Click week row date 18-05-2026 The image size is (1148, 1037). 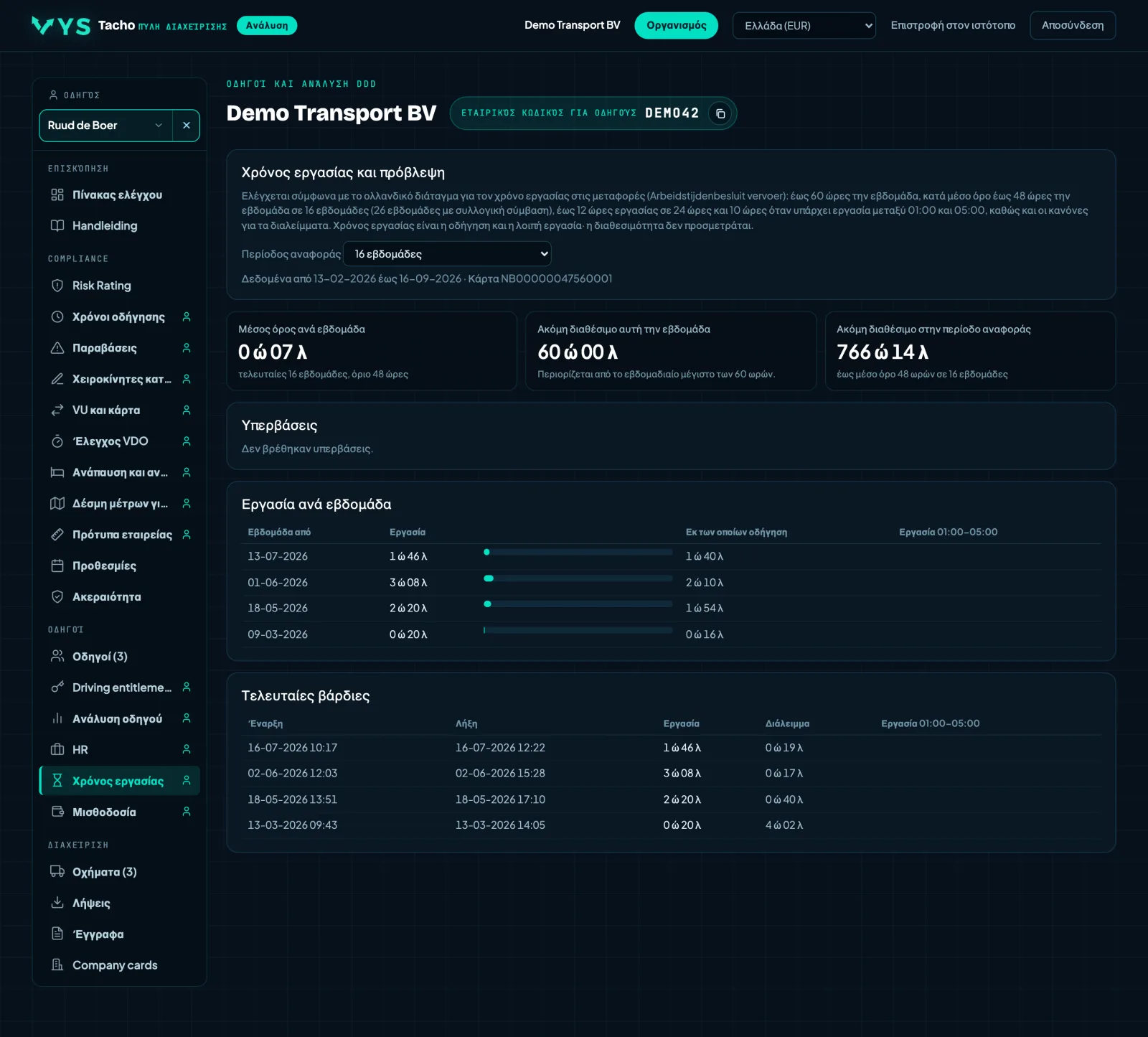coord(278,609)
